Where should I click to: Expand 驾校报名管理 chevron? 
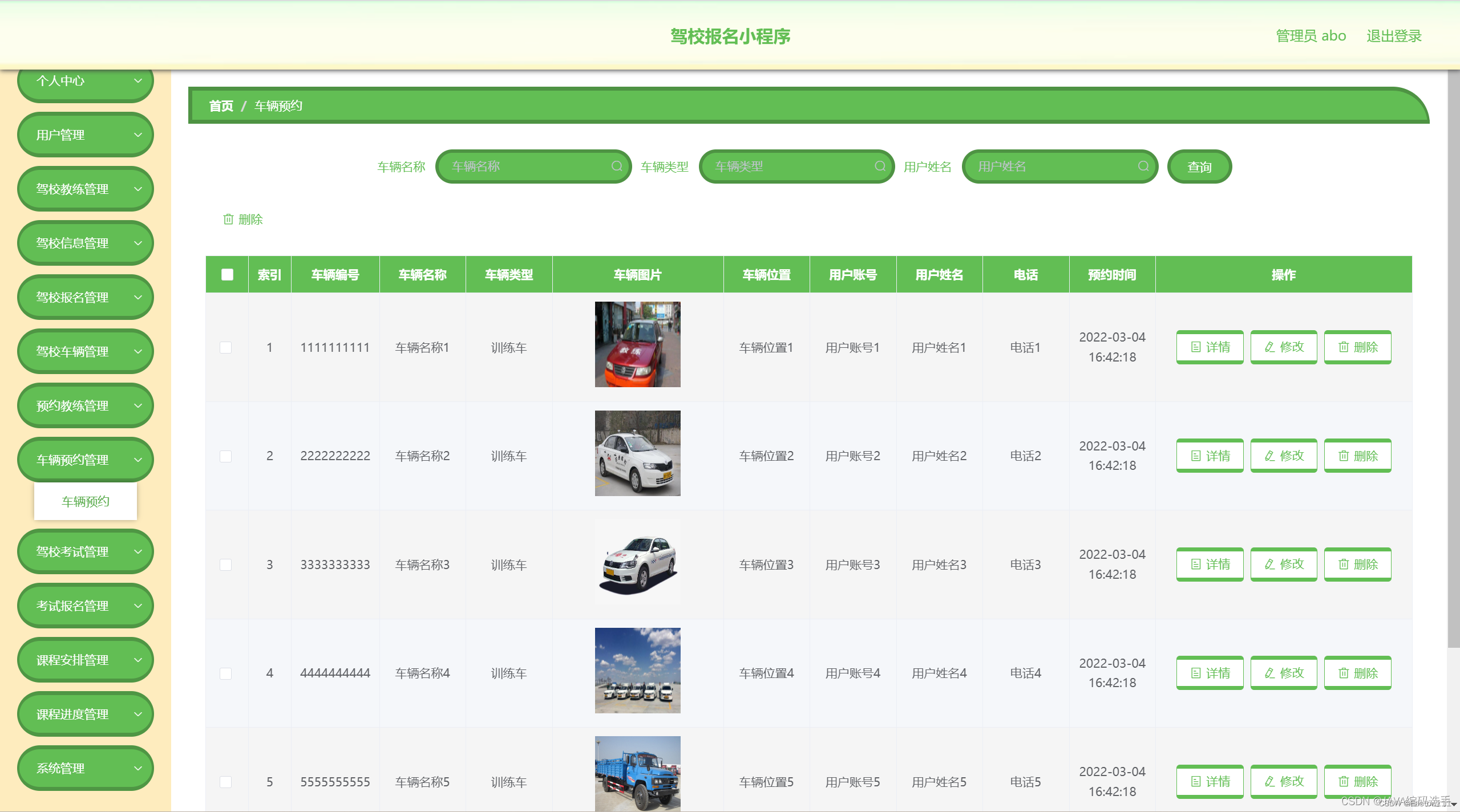click(x=138, y=298)
